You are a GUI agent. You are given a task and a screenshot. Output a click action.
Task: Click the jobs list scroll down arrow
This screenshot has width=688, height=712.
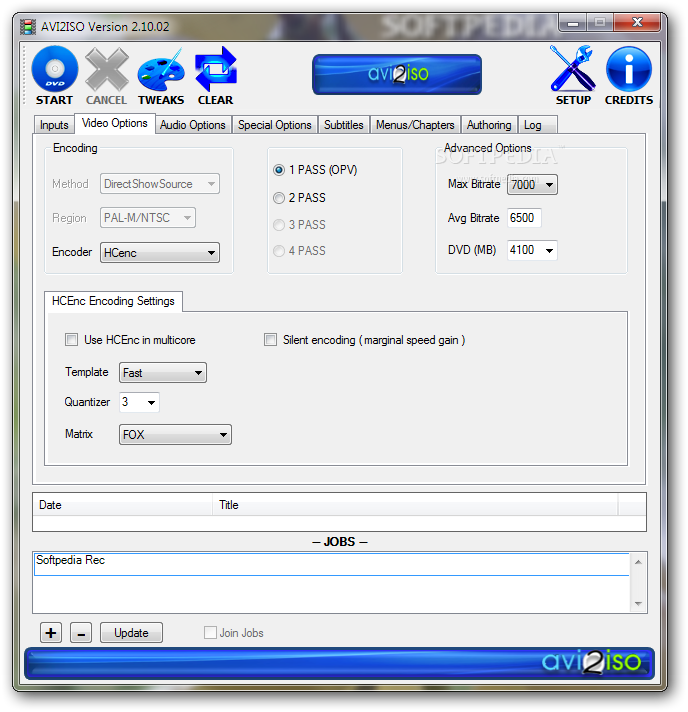(638, 603)
